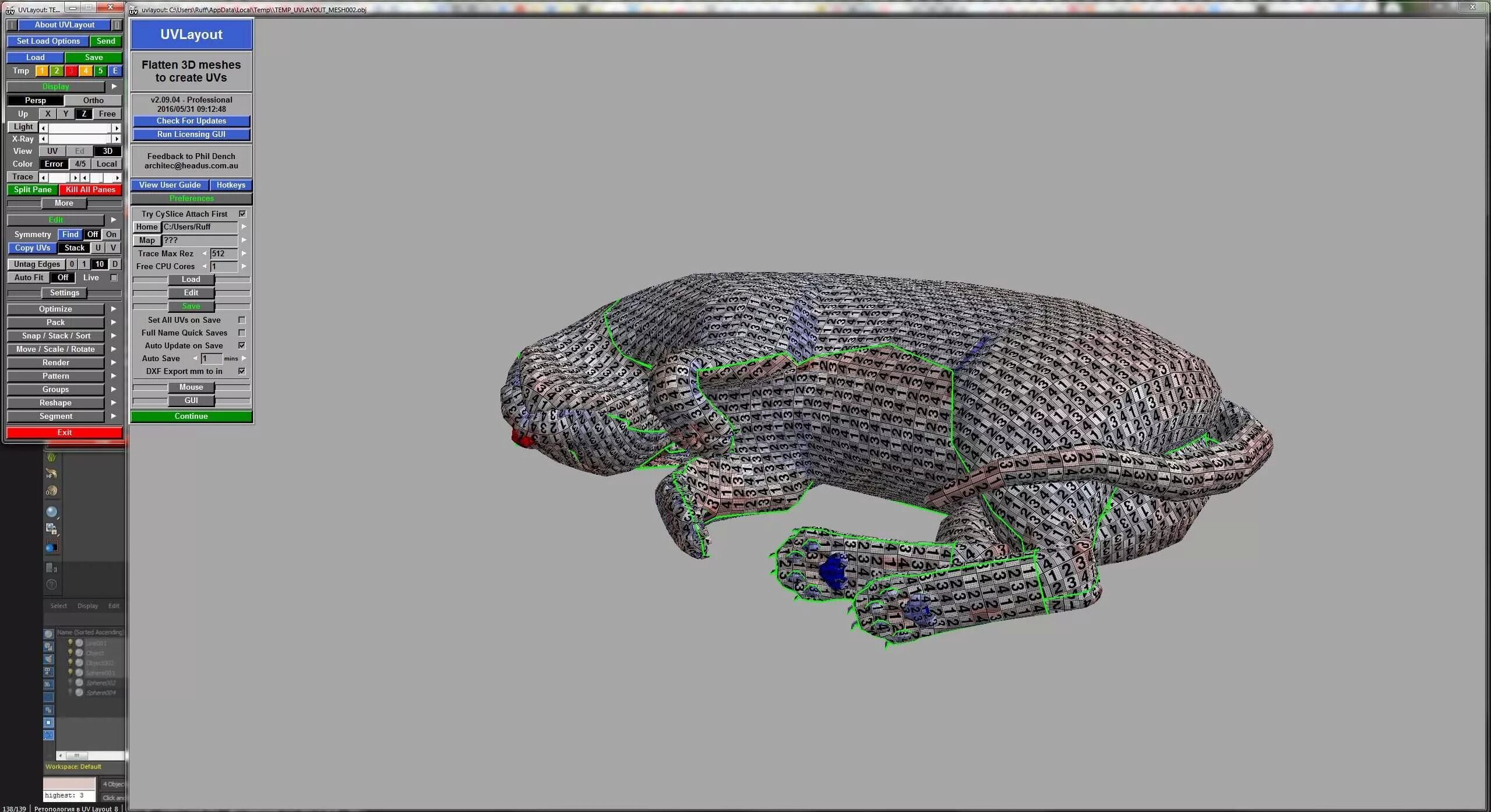1491x812 pixels.
Task: Enable Set All UVs on Save
Action: click(242, 320)
